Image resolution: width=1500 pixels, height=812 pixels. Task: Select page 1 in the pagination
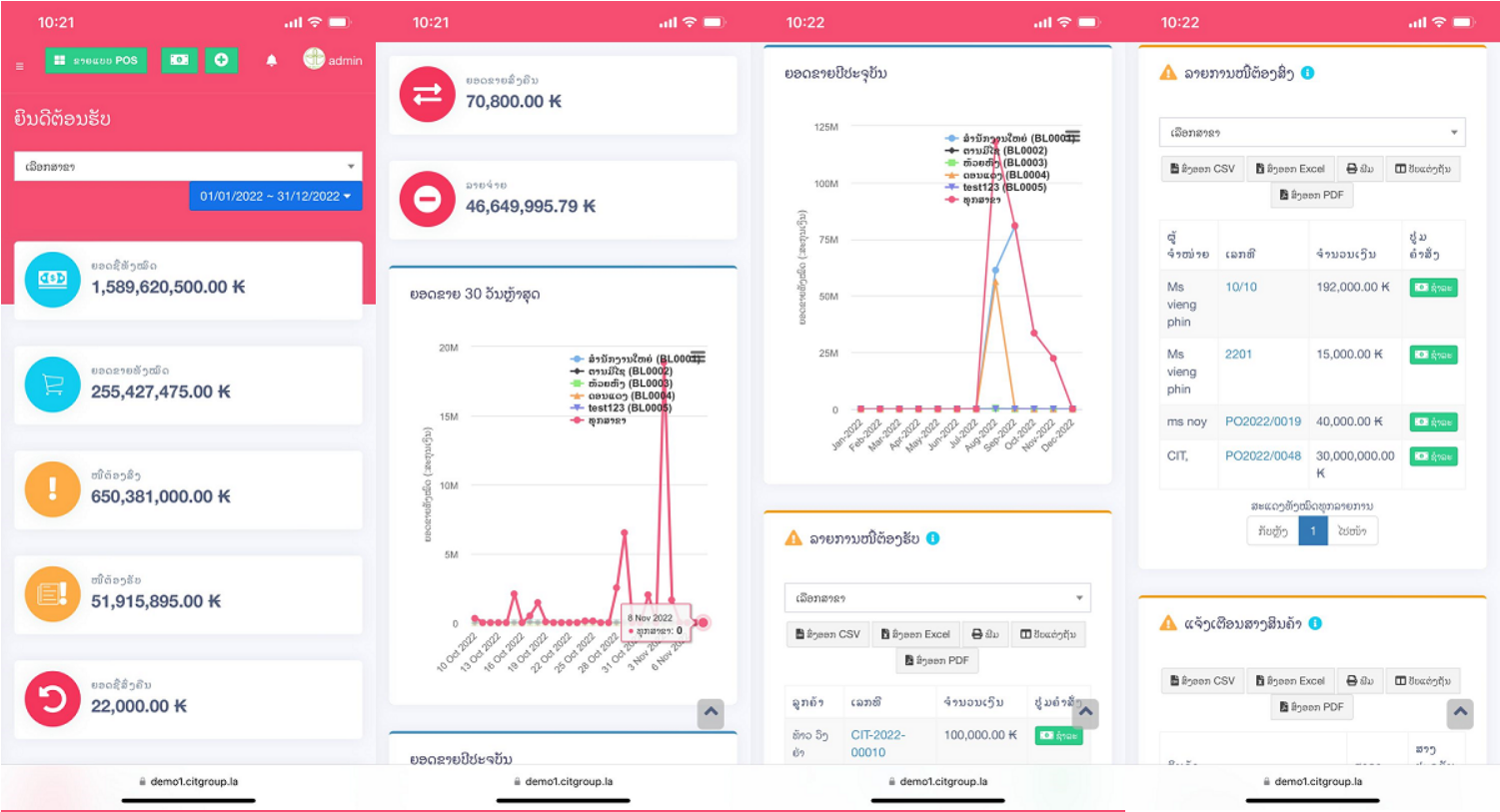point(1312,531)
